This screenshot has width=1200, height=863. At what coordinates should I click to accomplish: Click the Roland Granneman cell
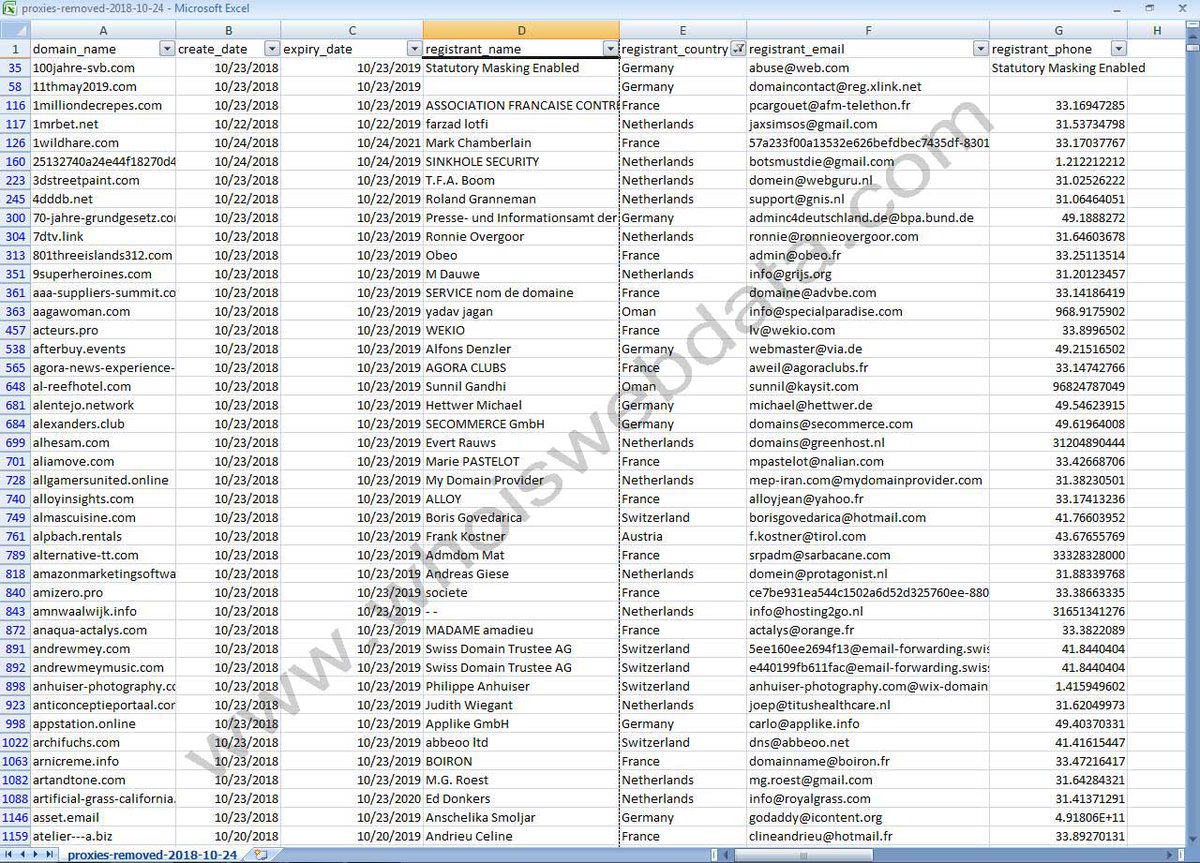[x=521, y=199]
